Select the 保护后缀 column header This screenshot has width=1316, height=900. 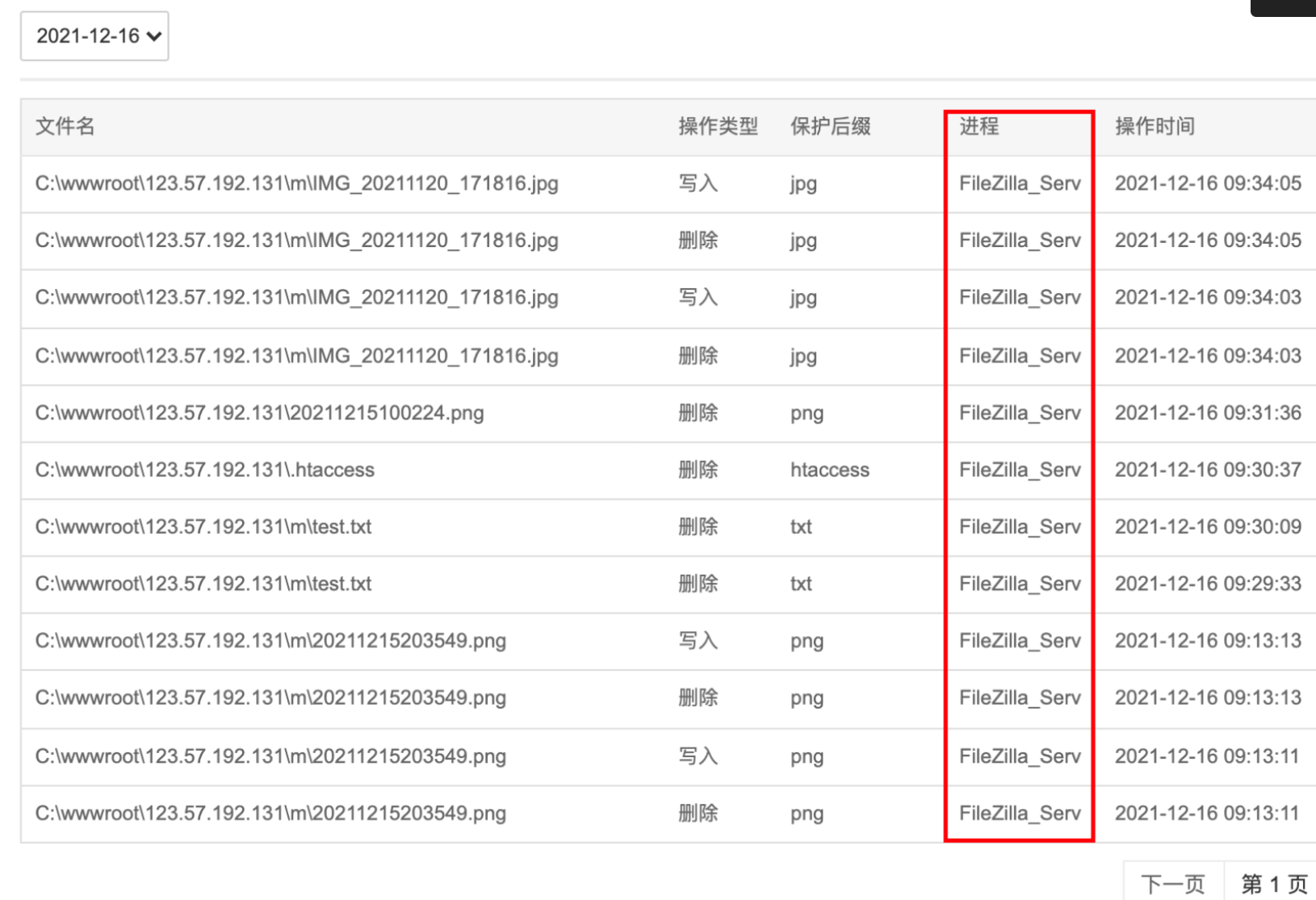tap(830, 127)
